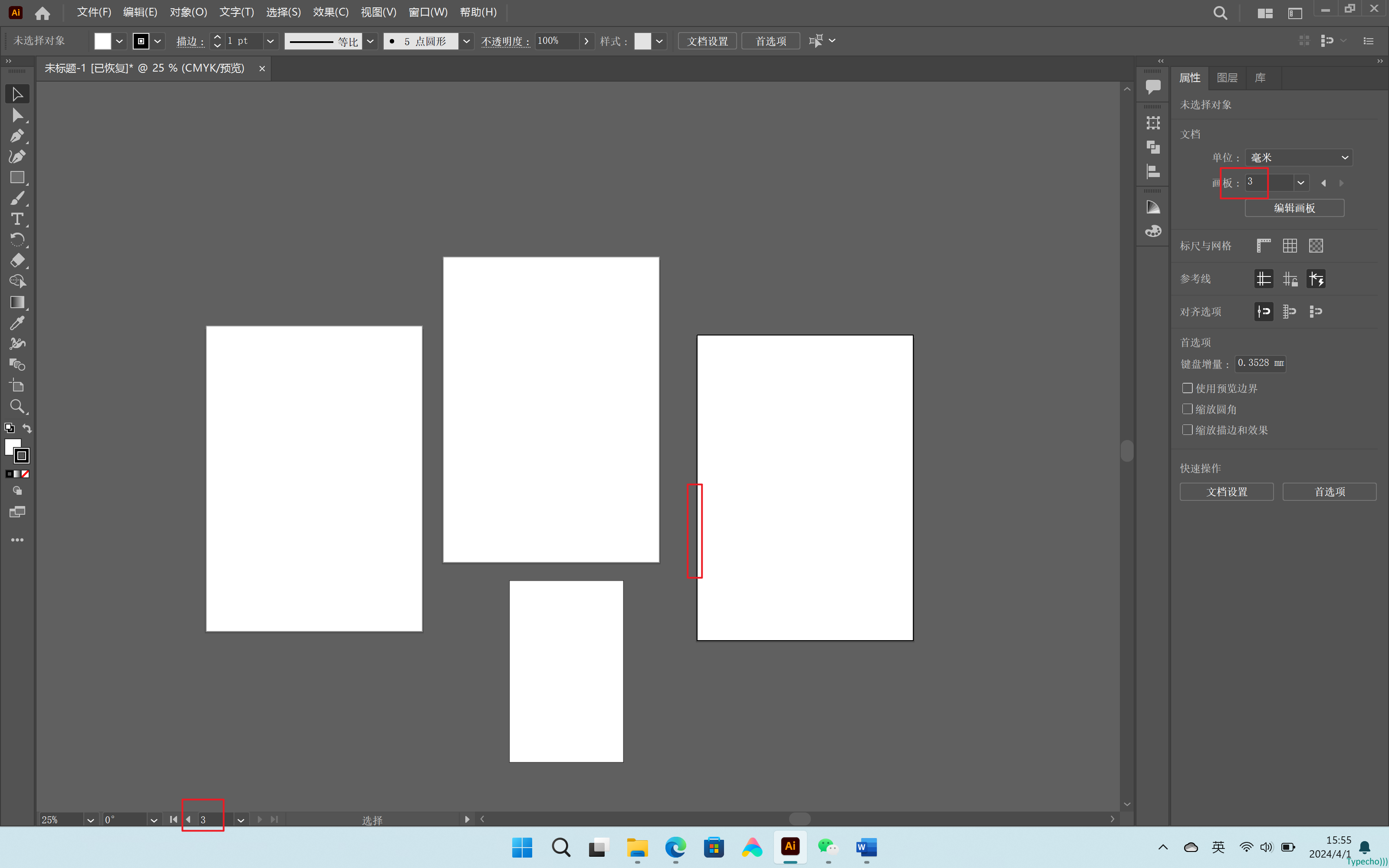Select the Selection tool arrow
This screenshot has width=1389, height=868.
click(x=17, y=94)
